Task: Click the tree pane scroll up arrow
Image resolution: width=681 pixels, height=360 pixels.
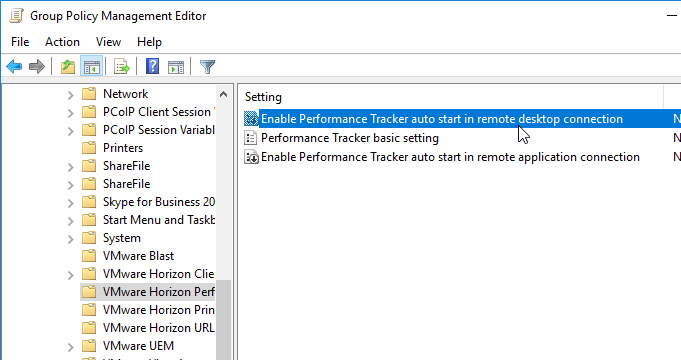Action: tap(223, 94)
